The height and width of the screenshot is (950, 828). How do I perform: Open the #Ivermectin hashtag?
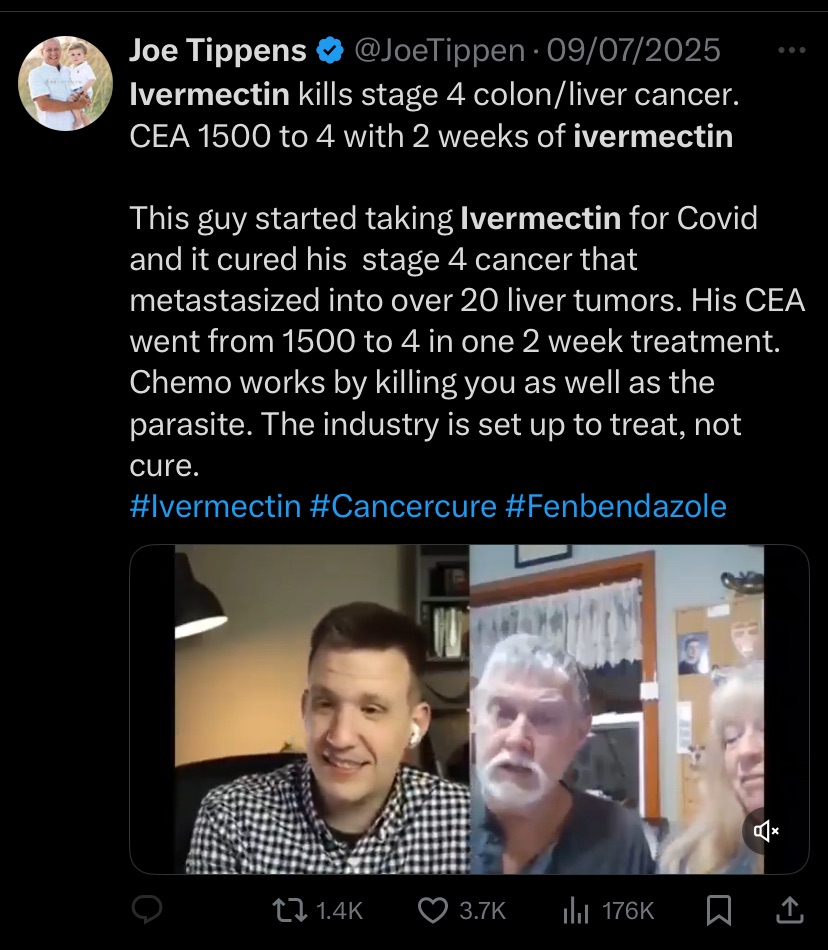[216, 506]
